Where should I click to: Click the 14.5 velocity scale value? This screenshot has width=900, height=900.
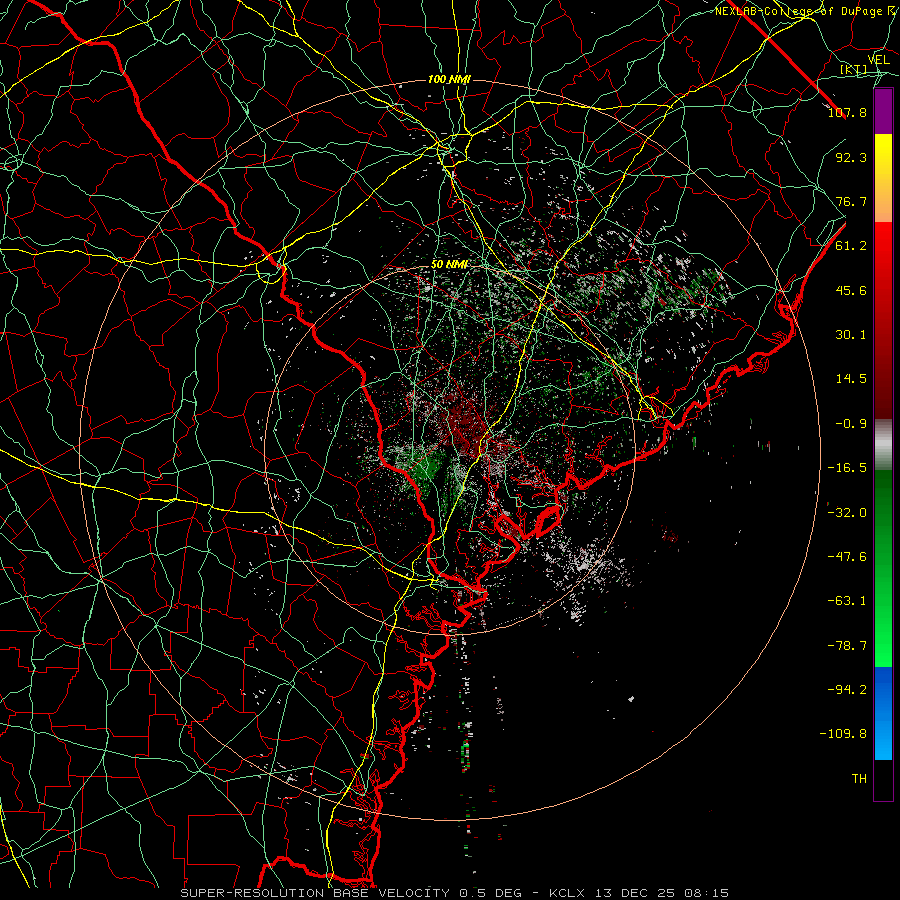point(851,379)
